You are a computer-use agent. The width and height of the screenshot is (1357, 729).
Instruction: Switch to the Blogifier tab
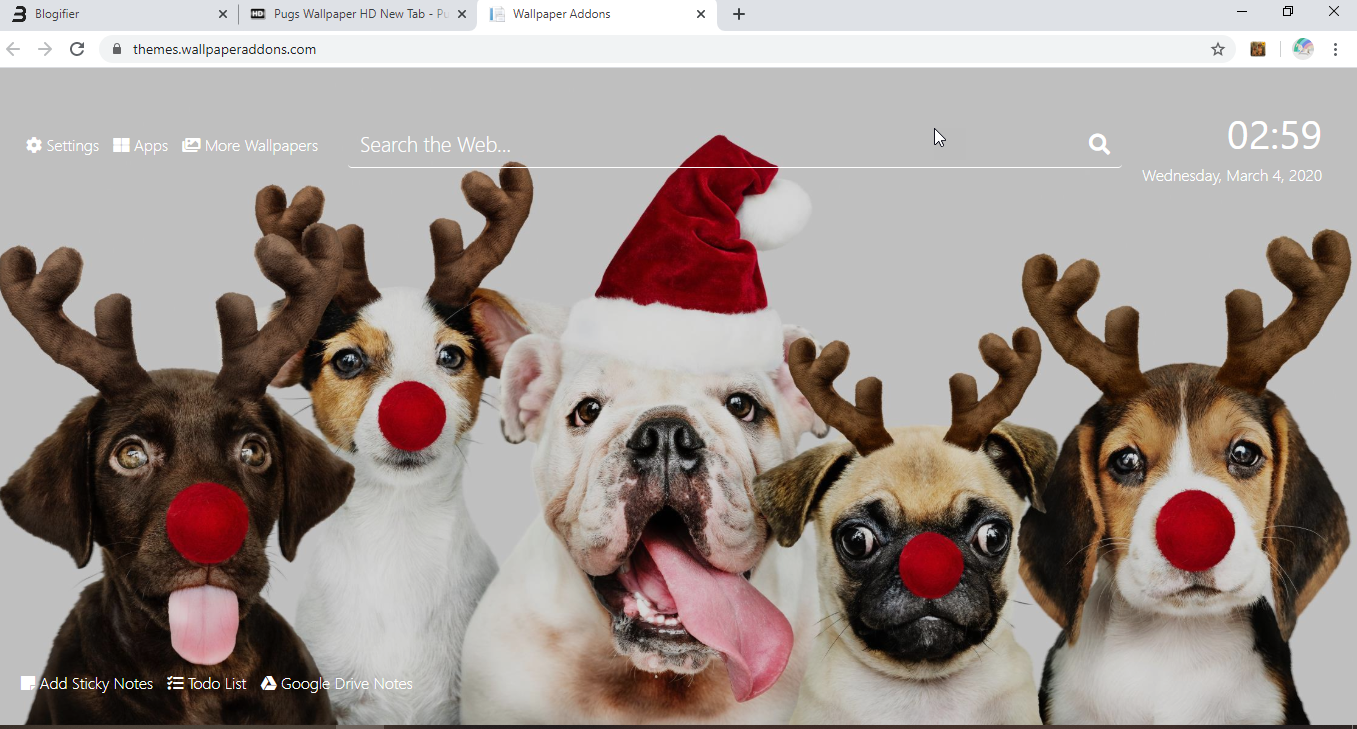tap(119, 14)
